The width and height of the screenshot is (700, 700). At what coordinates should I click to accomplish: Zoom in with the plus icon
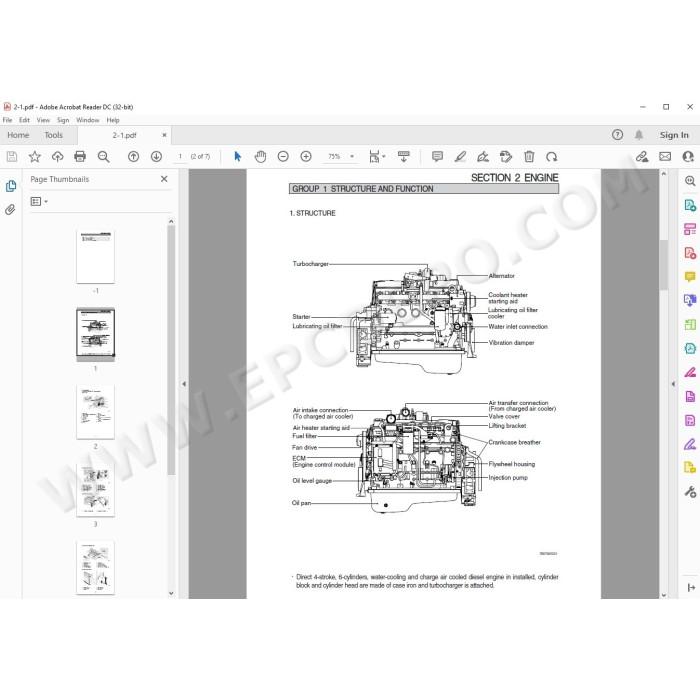(x=306, y=157)
